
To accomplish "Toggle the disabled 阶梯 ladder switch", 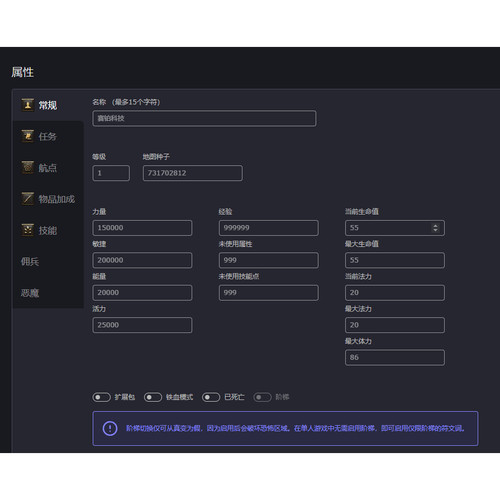I will click(x=262, y=397).
